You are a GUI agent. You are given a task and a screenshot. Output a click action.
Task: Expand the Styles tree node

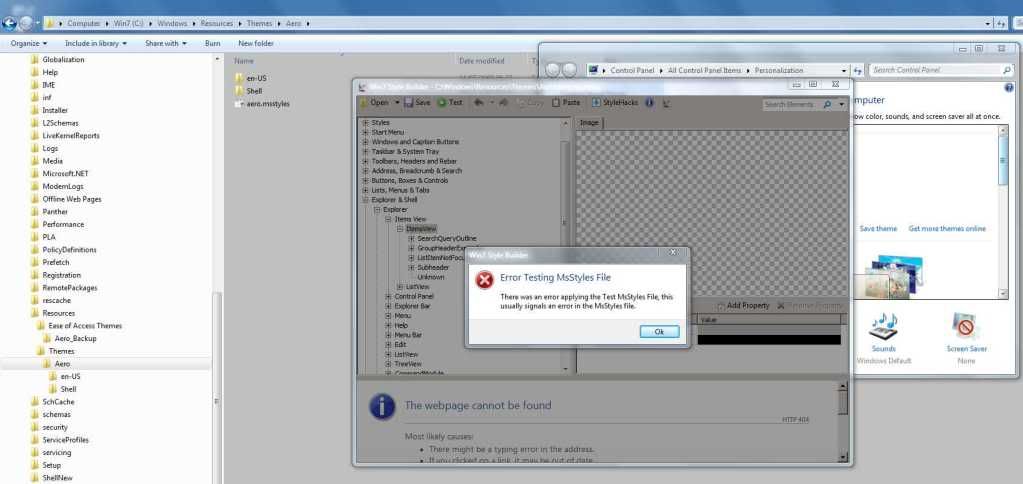click(x=365, y=123)
